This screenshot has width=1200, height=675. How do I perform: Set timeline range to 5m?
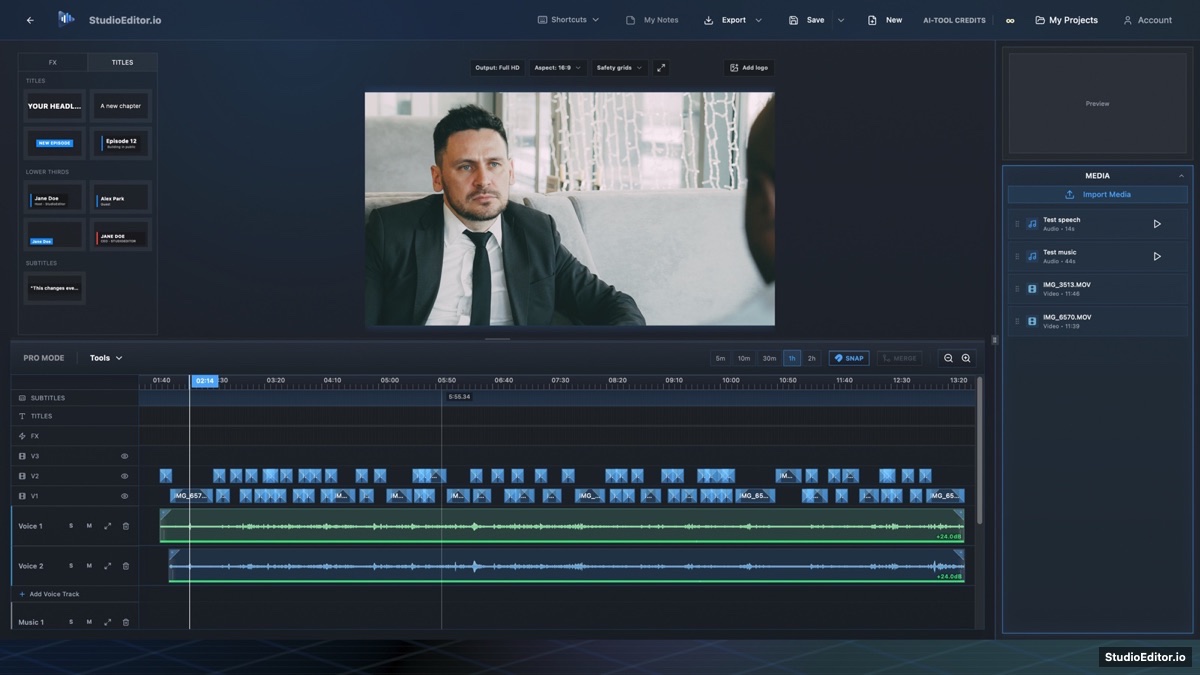click(720, 358)
